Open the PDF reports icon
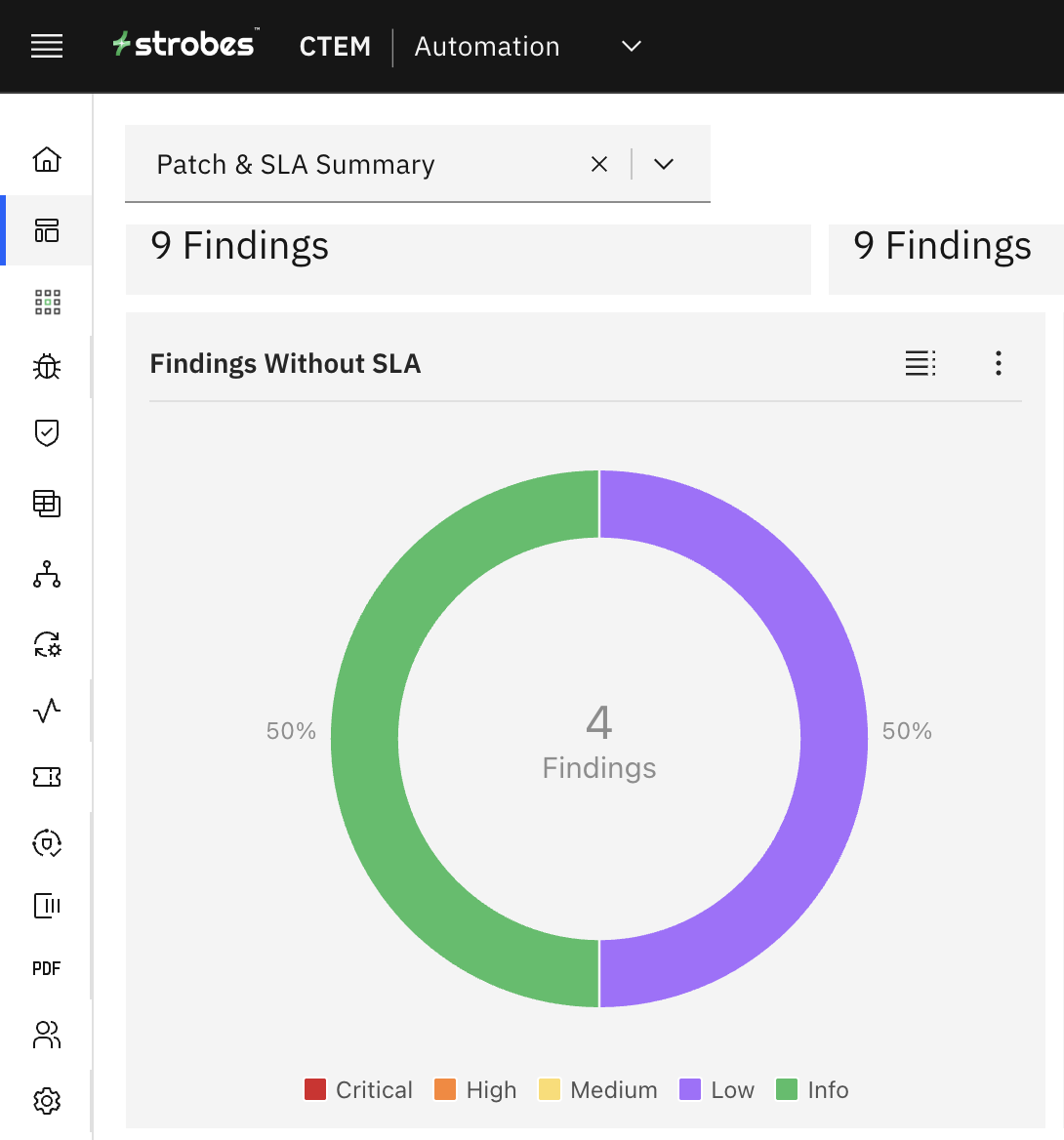The width and height of the screenshot is (1064, 1140). point(47,968)
